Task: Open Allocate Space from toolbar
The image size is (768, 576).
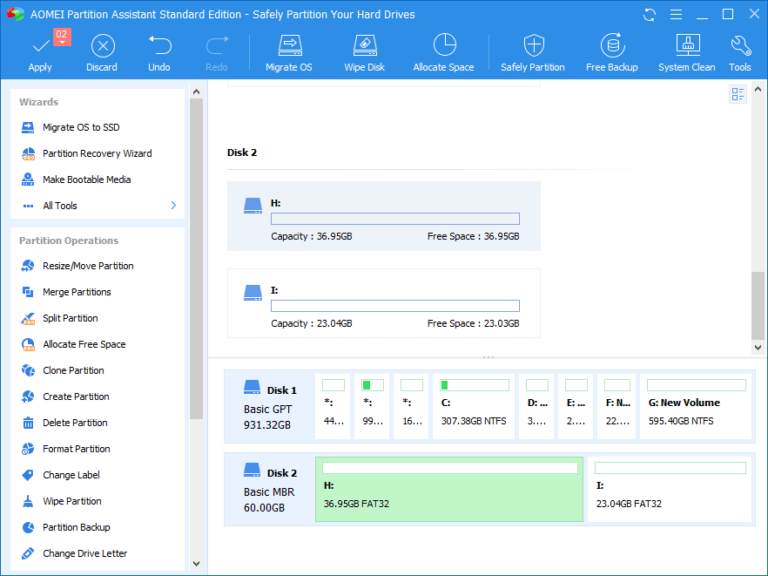Action: tap(444, 54)
